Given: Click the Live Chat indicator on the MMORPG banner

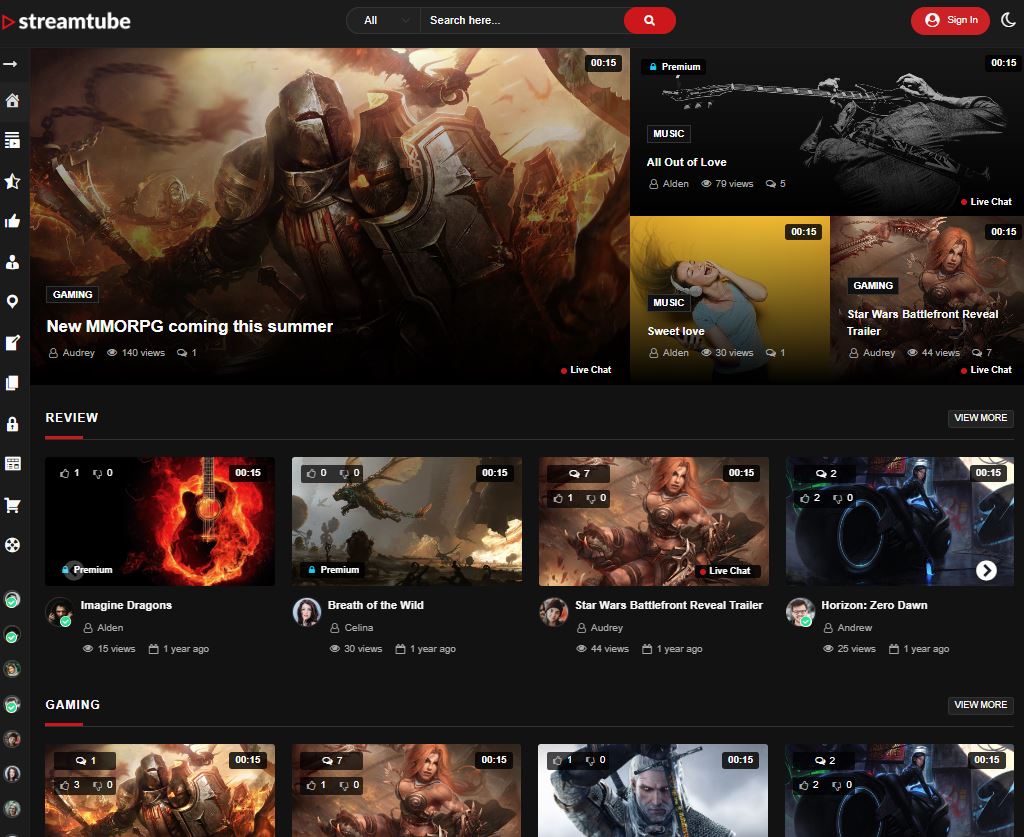Looking at the screenshot, I should coord(586,370).
